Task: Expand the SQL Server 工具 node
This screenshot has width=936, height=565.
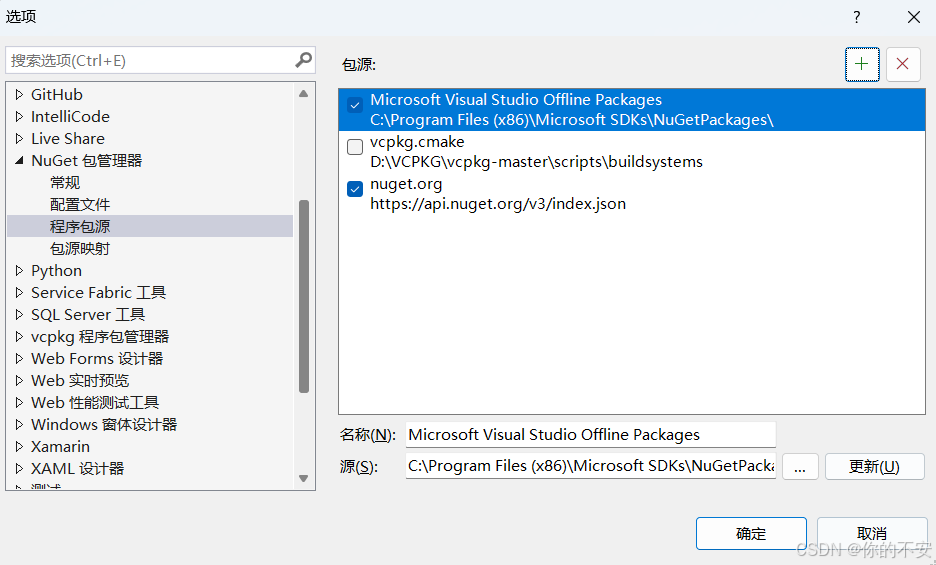Action: point(19,315)
